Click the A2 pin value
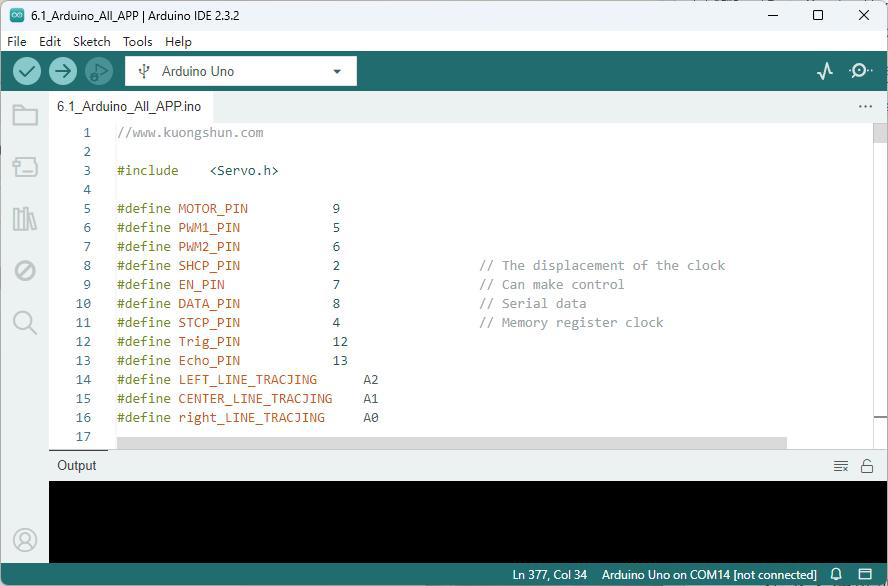The width and height of the screenshot is (888, 586). pos(370,379)
